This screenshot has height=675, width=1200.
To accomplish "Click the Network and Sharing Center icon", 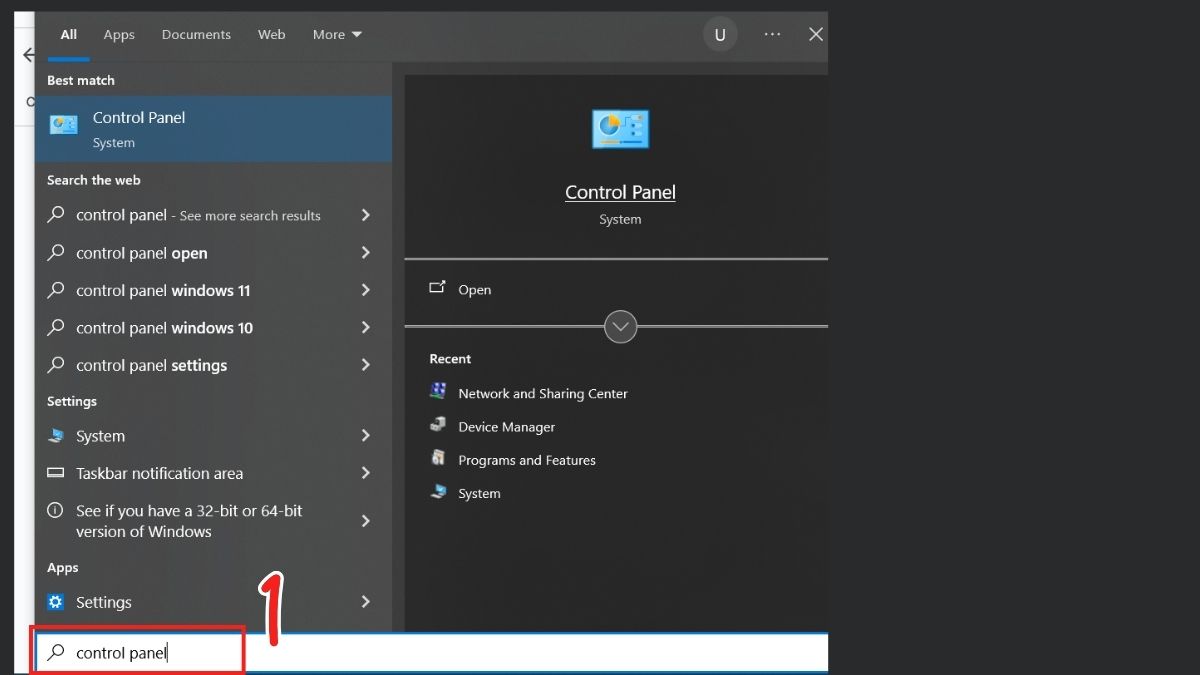I will pos(438,391).
